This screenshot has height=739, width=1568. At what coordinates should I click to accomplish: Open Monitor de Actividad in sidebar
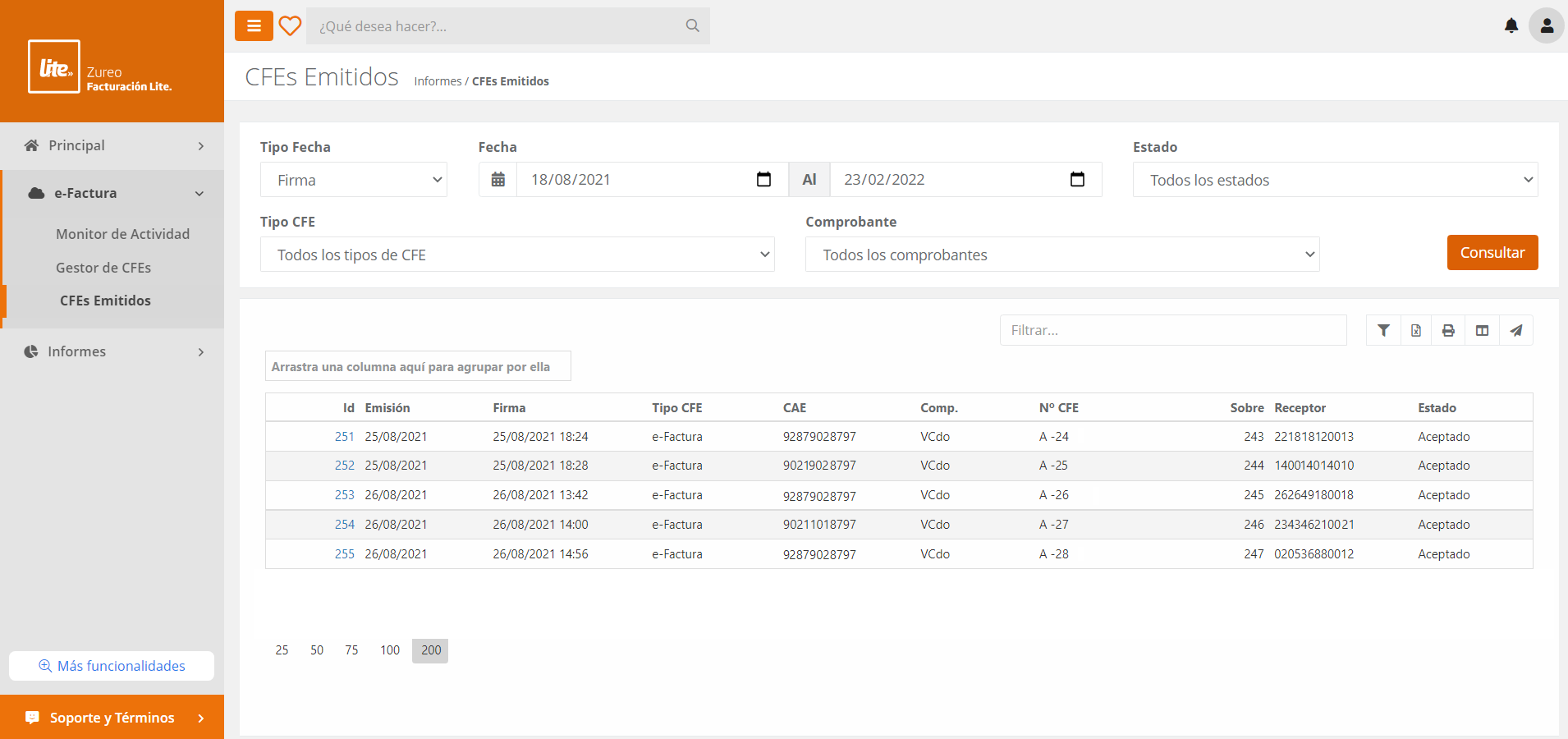[122, 234]
